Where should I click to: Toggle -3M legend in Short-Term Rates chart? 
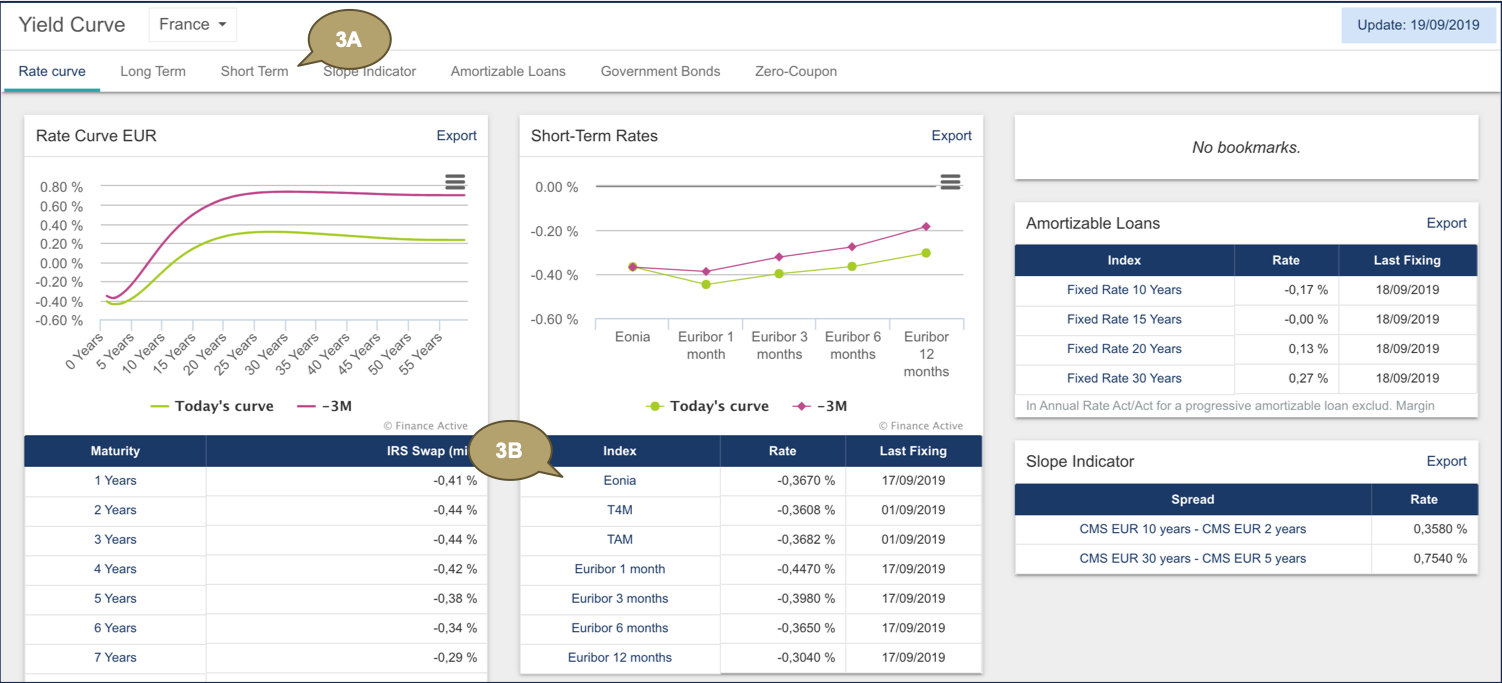[820, 406]
